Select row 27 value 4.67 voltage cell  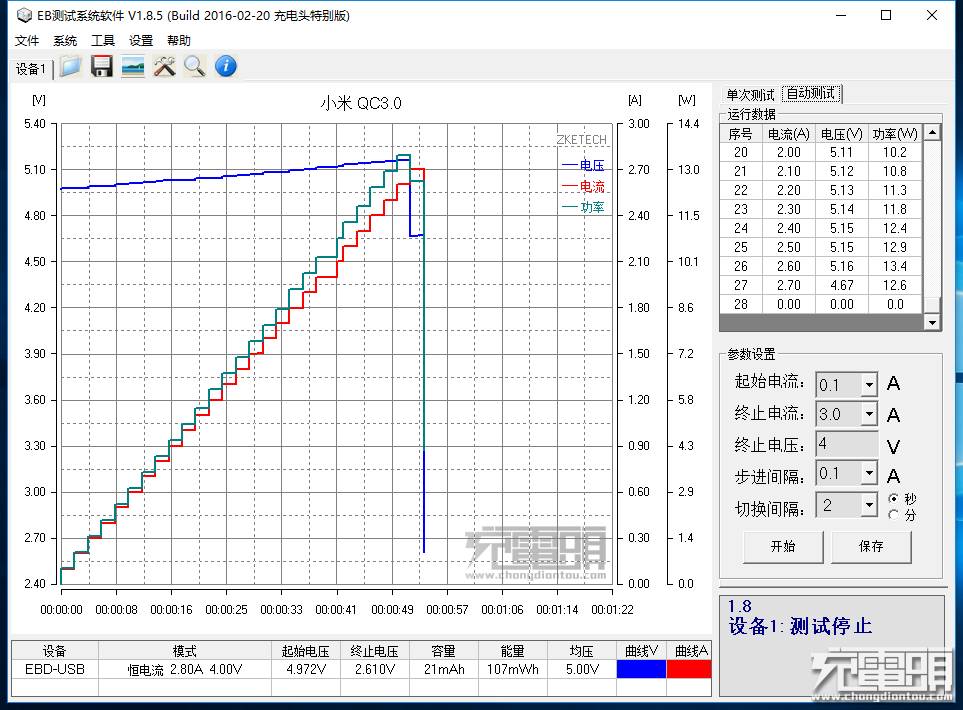pyautogui.click(x=841, y=286)
